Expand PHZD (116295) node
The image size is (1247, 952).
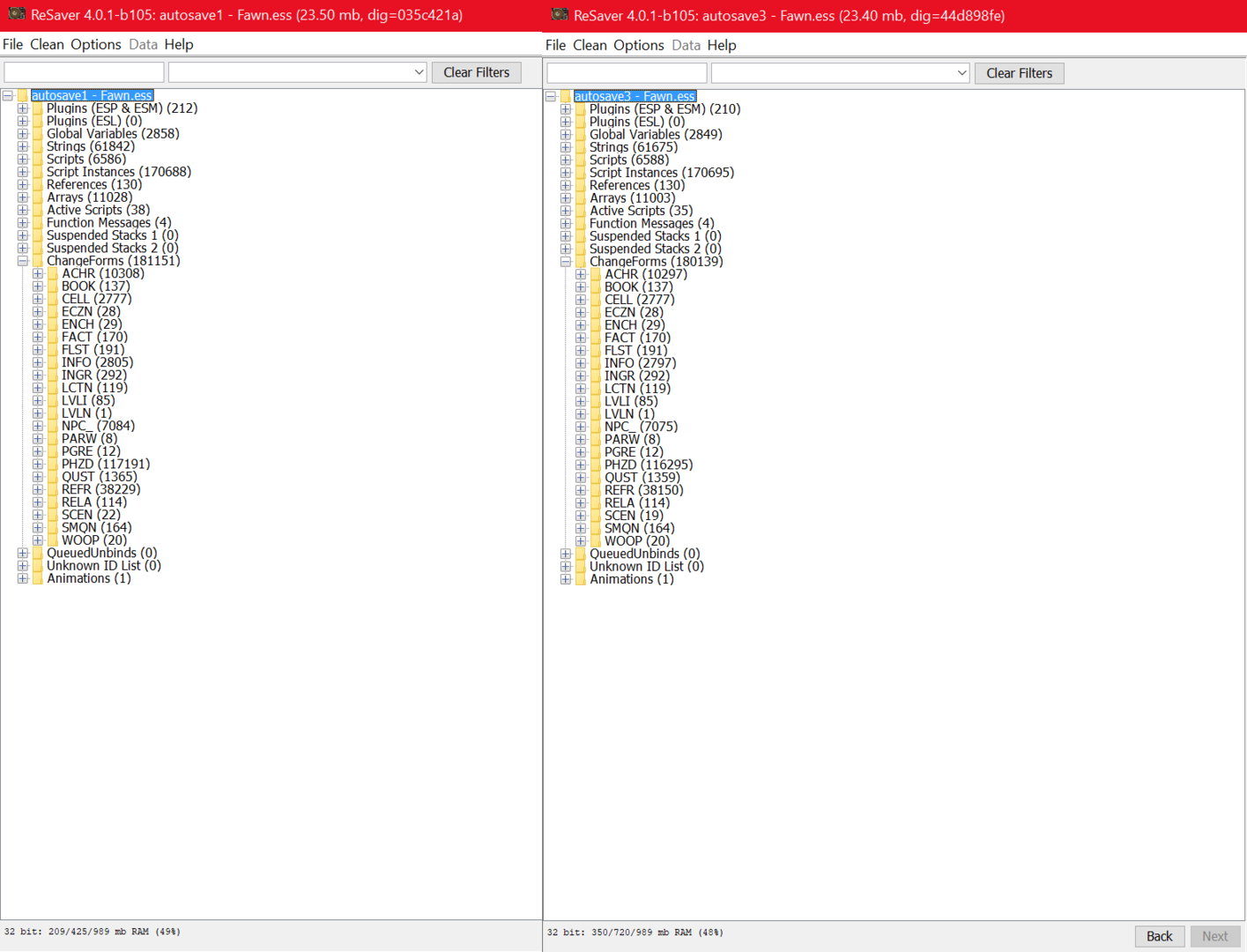click(581, 465)
